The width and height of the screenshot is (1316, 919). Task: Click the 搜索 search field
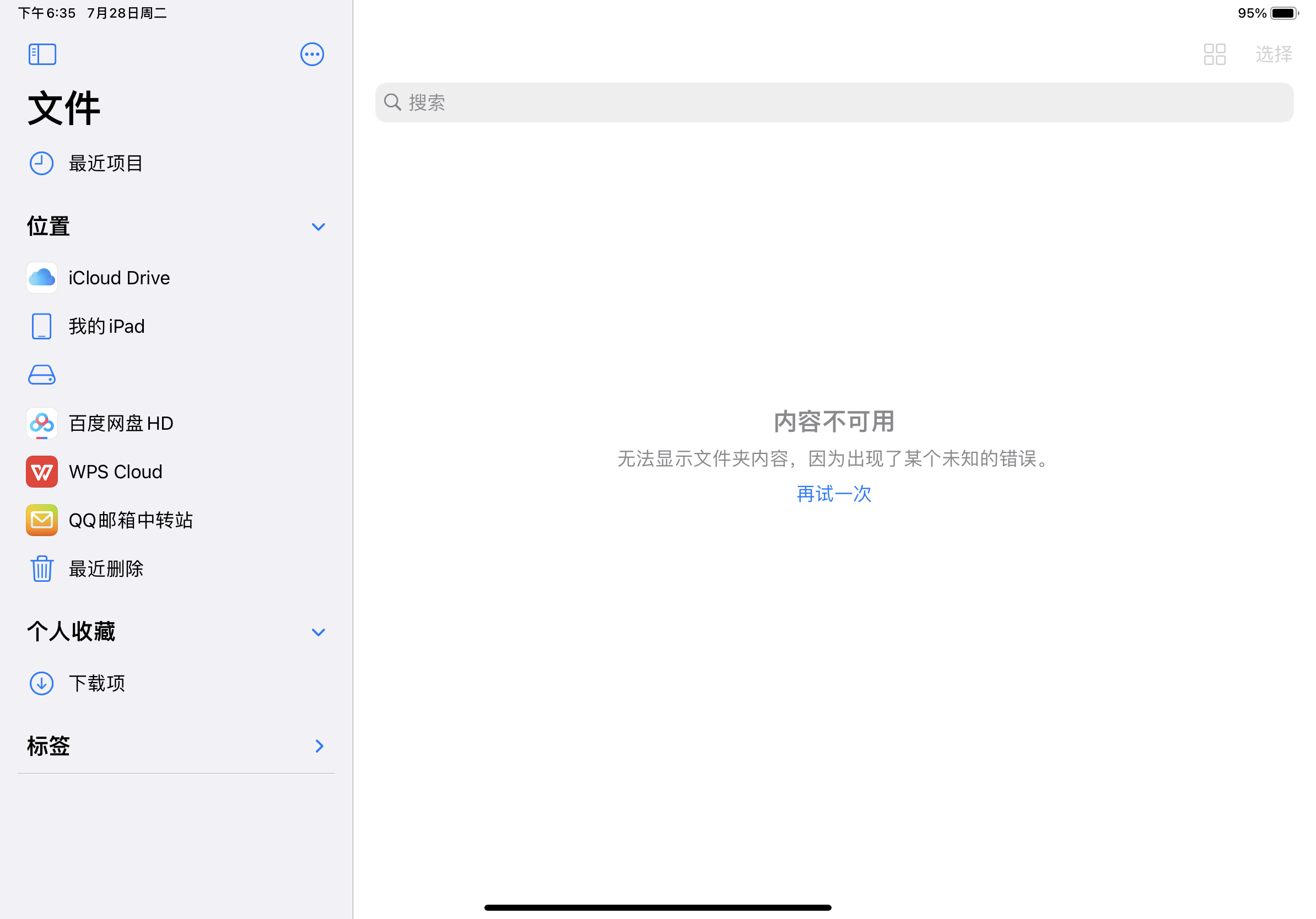coord(833,102)
